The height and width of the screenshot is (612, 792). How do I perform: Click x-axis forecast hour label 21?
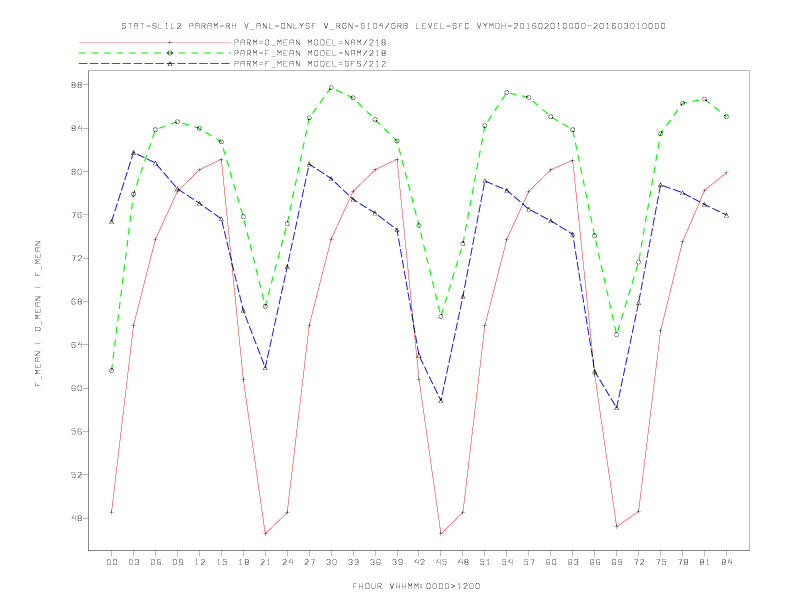(x=265, y=562)
